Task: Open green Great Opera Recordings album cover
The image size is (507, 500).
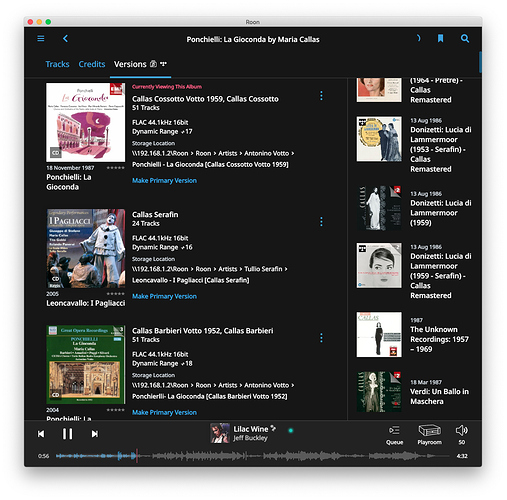Action: (x=86, y=364)
